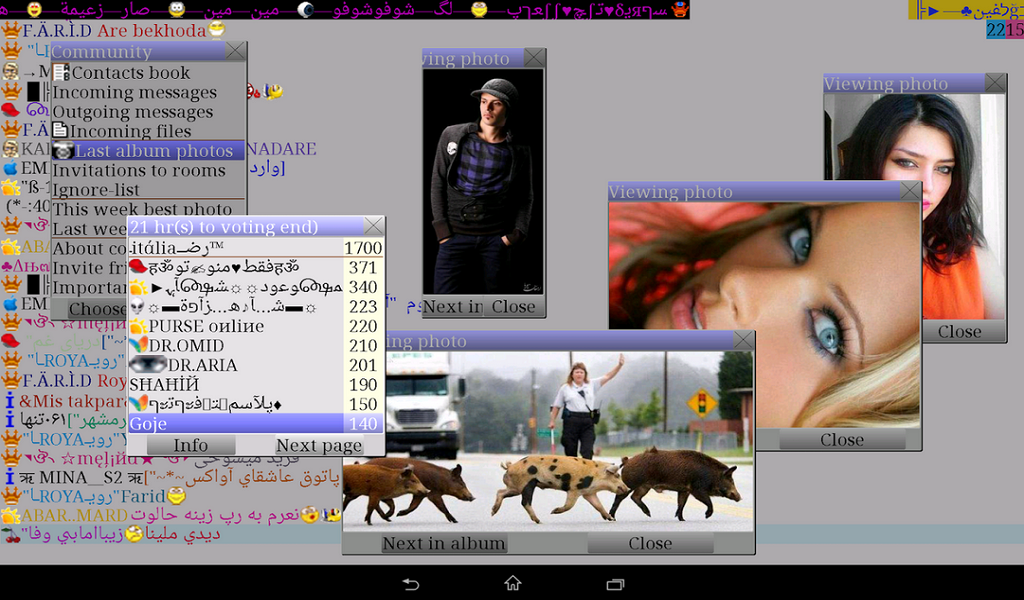Open the Ignore-list entry
Image resolution: width=1024 pixels, height=600 pixels.
coord(148,189)
